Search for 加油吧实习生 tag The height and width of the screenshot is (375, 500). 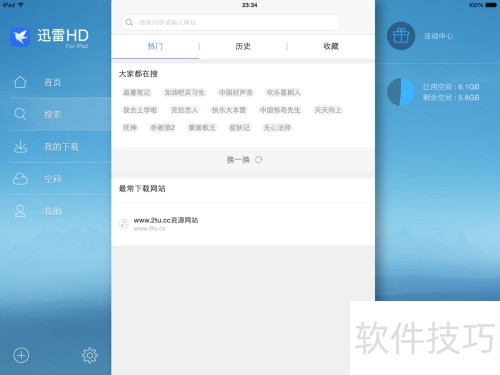(184, 92)
